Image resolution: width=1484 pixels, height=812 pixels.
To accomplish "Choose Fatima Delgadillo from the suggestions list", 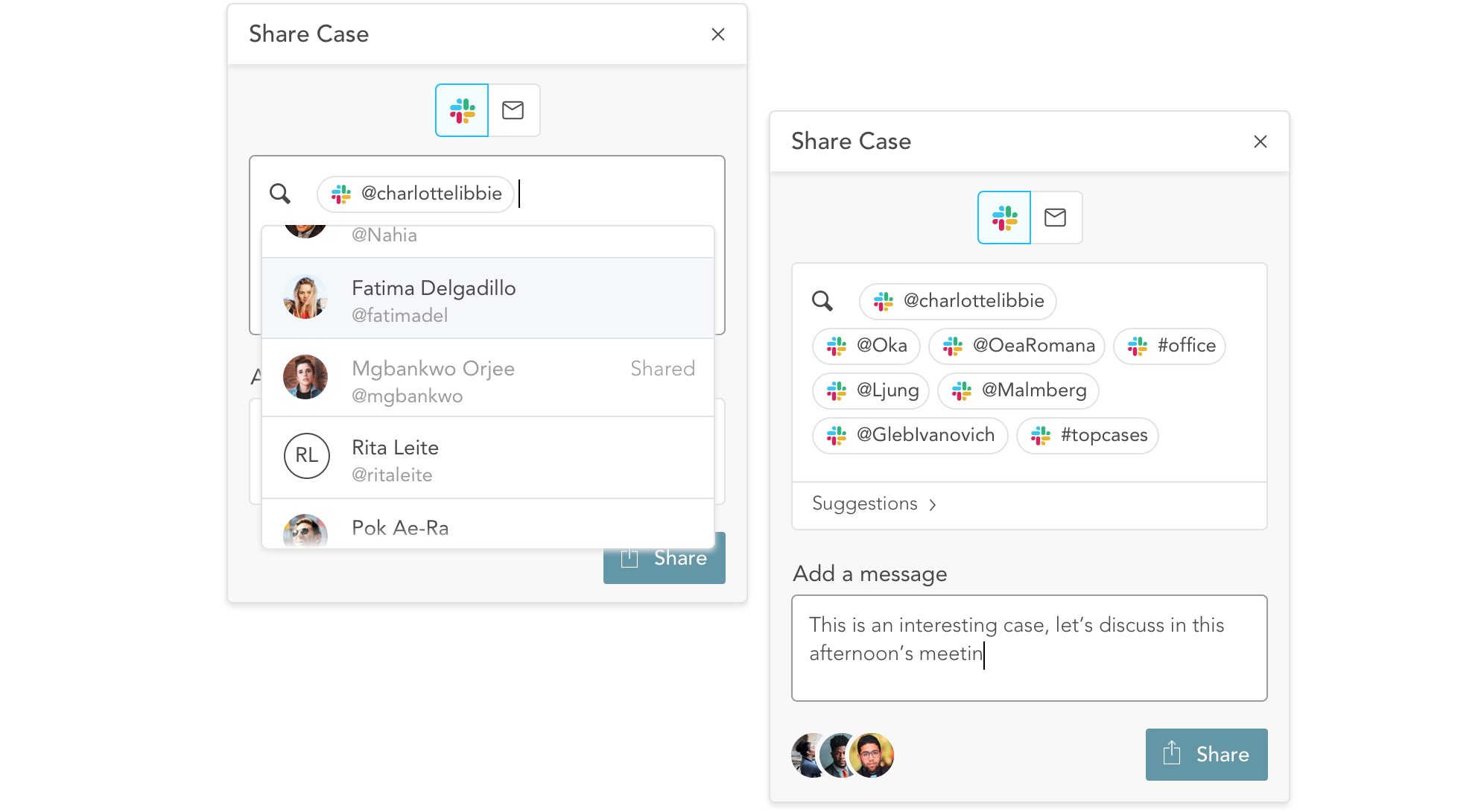I will point(488,299).
